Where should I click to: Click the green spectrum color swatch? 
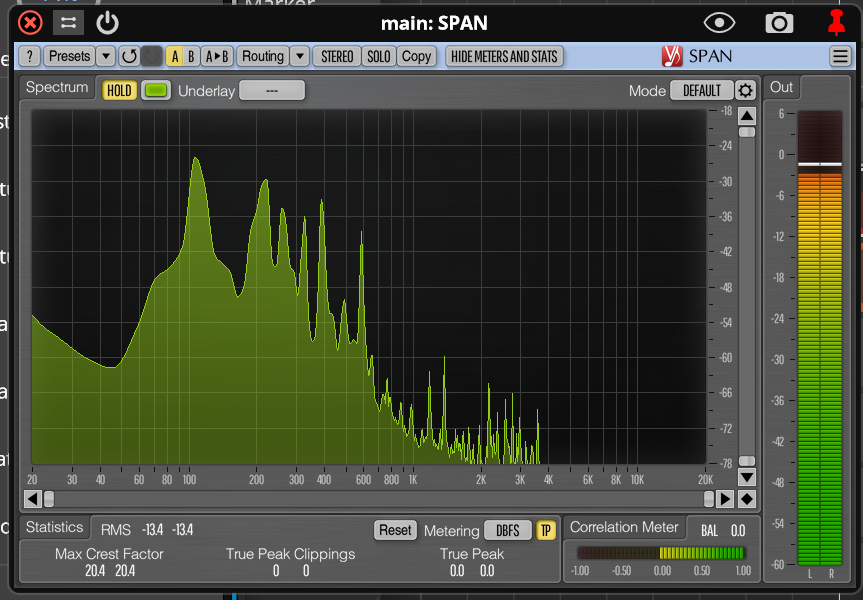pyautogui.click(x=156, y=90)
